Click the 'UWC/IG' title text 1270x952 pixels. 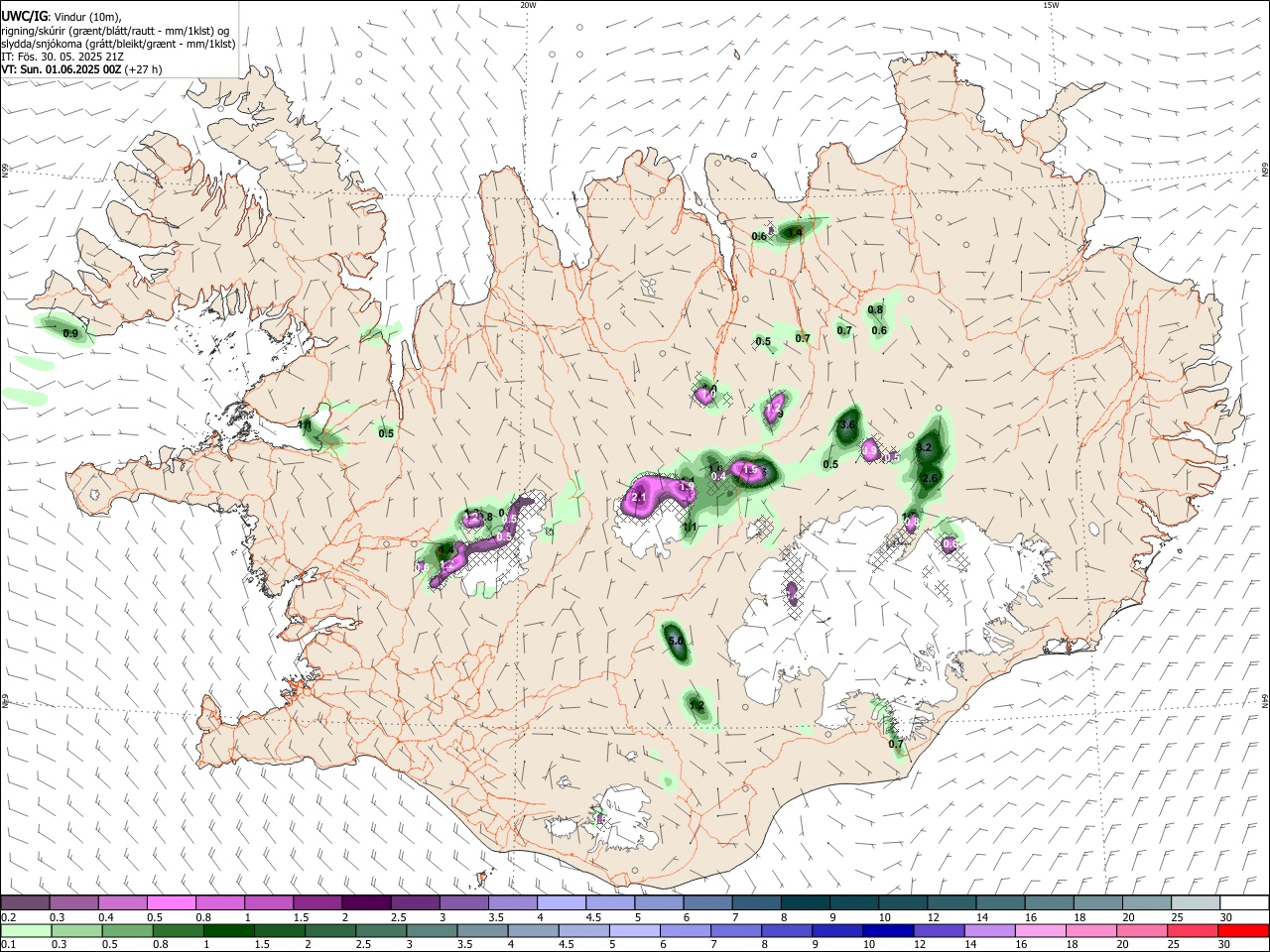(x=24, y=16)
